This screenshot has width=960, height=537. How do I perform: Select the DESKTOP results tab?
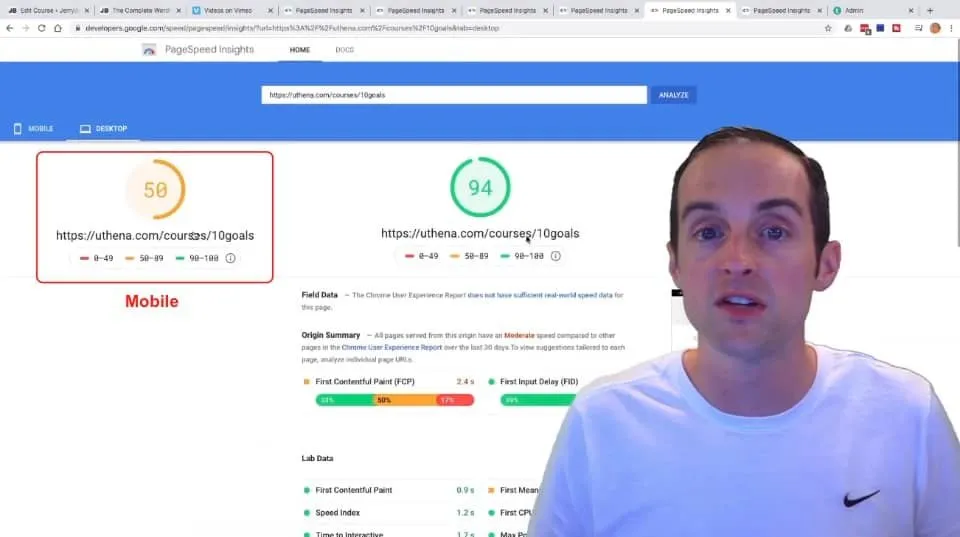(x=103, y=129)
